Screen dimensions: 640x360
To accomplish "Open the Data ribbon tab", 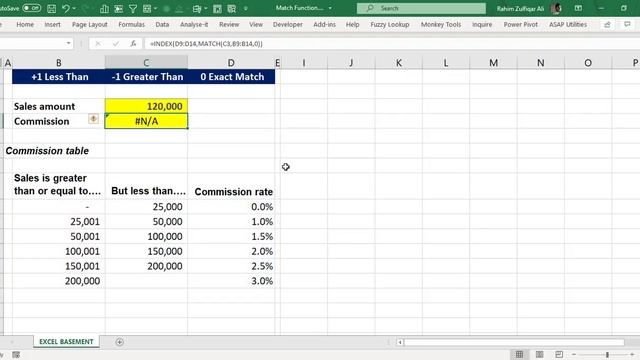I will click(162, 24).
